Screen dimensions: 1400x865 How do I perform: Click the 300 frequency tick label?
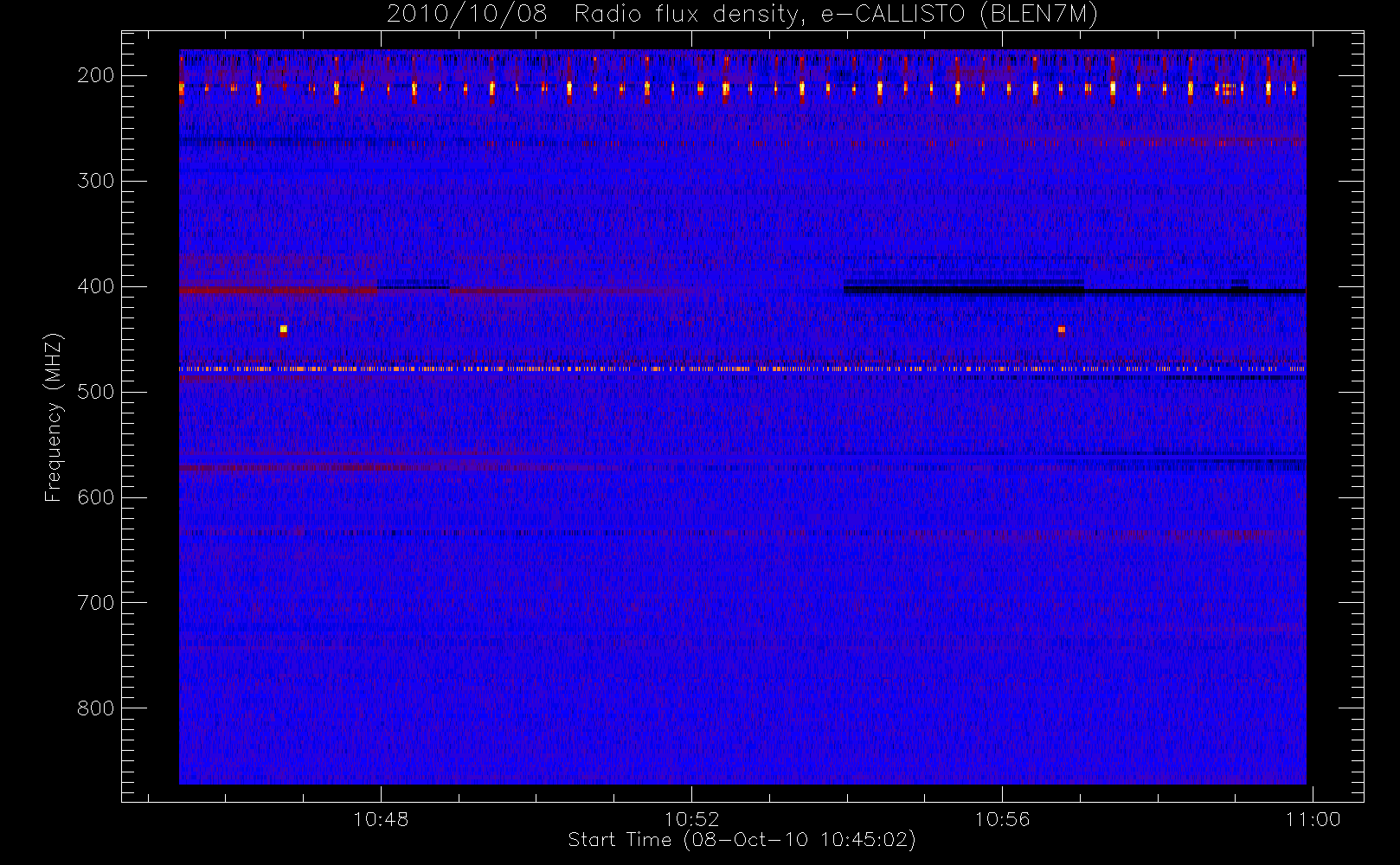(95, 181)
